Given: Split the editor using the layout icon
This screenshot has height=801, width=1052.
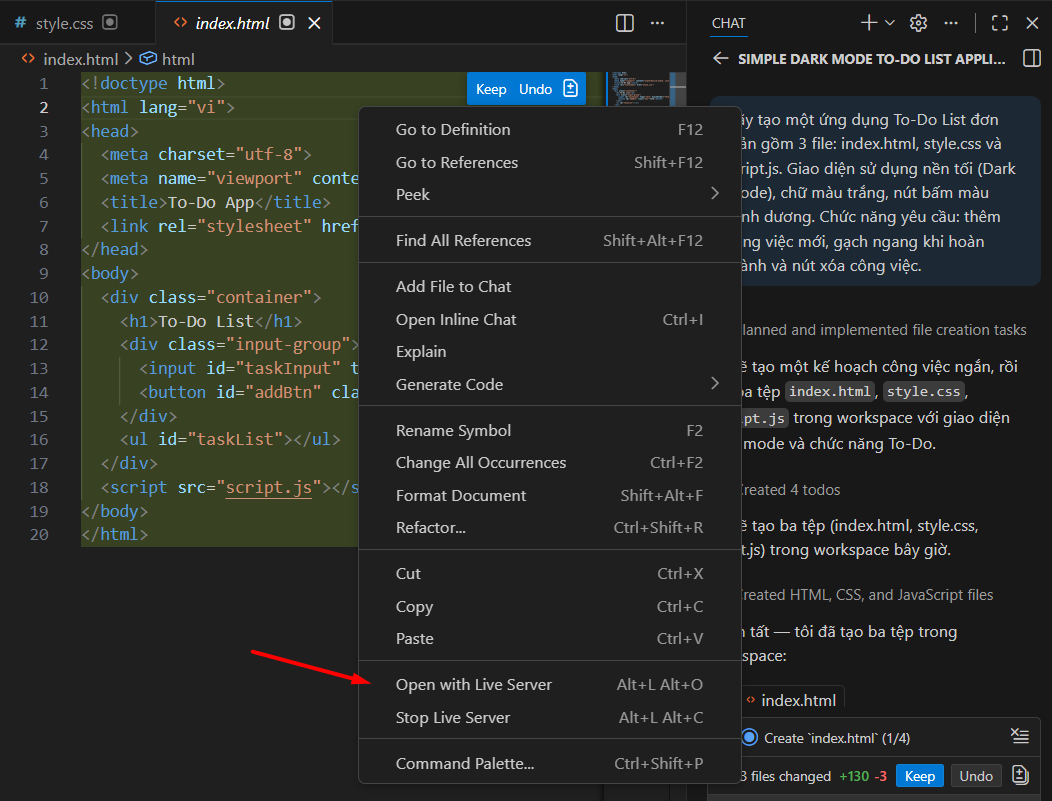Looking at the screenshot, I should point(624,22).
